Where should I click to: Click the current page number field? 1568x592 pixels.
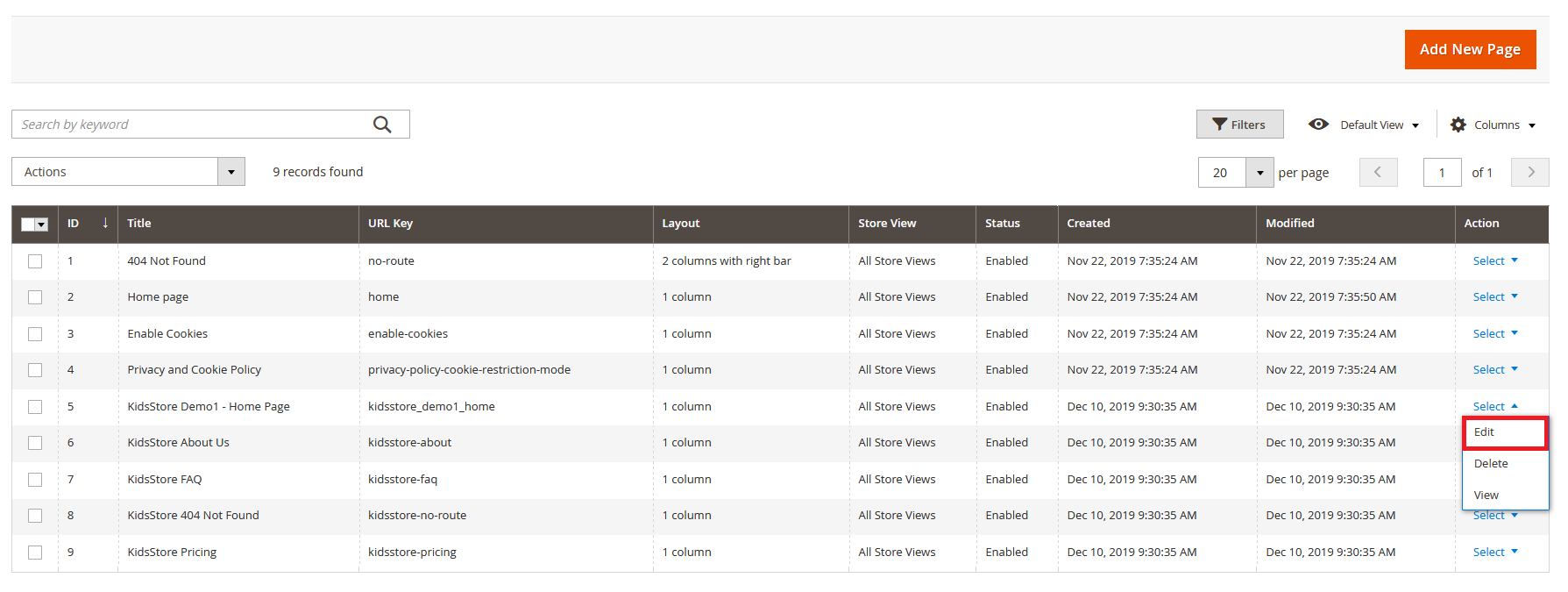coord(1442,173)
